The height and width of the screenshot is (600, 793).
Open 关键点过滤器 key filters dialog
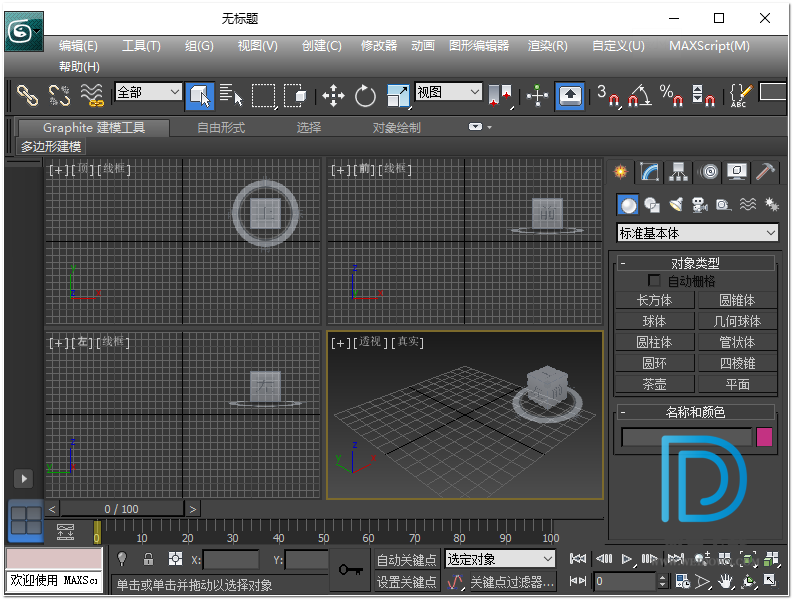click(x=512, y=582)
